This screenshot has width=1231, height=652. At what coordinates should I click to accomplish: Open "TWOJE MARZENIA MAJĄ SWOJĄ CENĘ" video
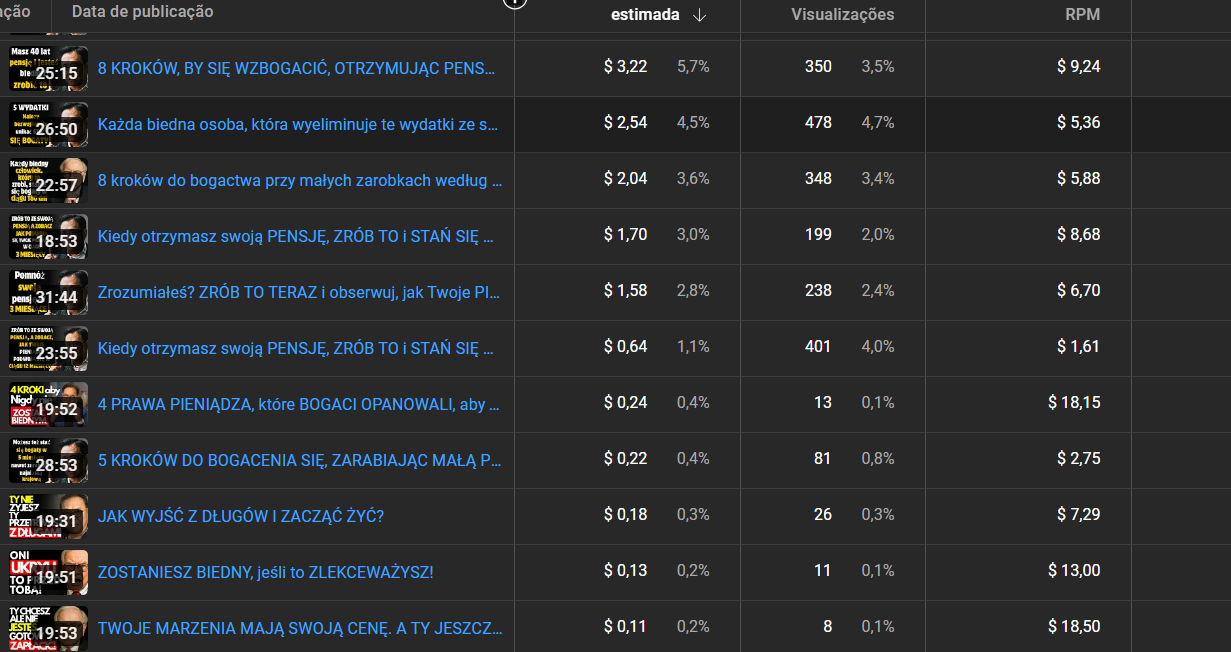pyautogui.click(x=300, y=628)
